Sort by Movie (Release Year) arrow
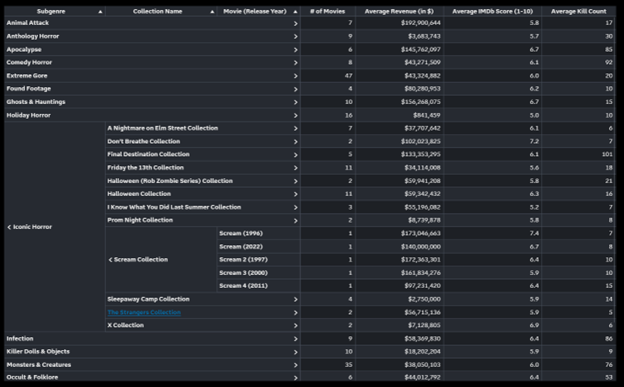624x387 pixels. (x=295, y=12)
